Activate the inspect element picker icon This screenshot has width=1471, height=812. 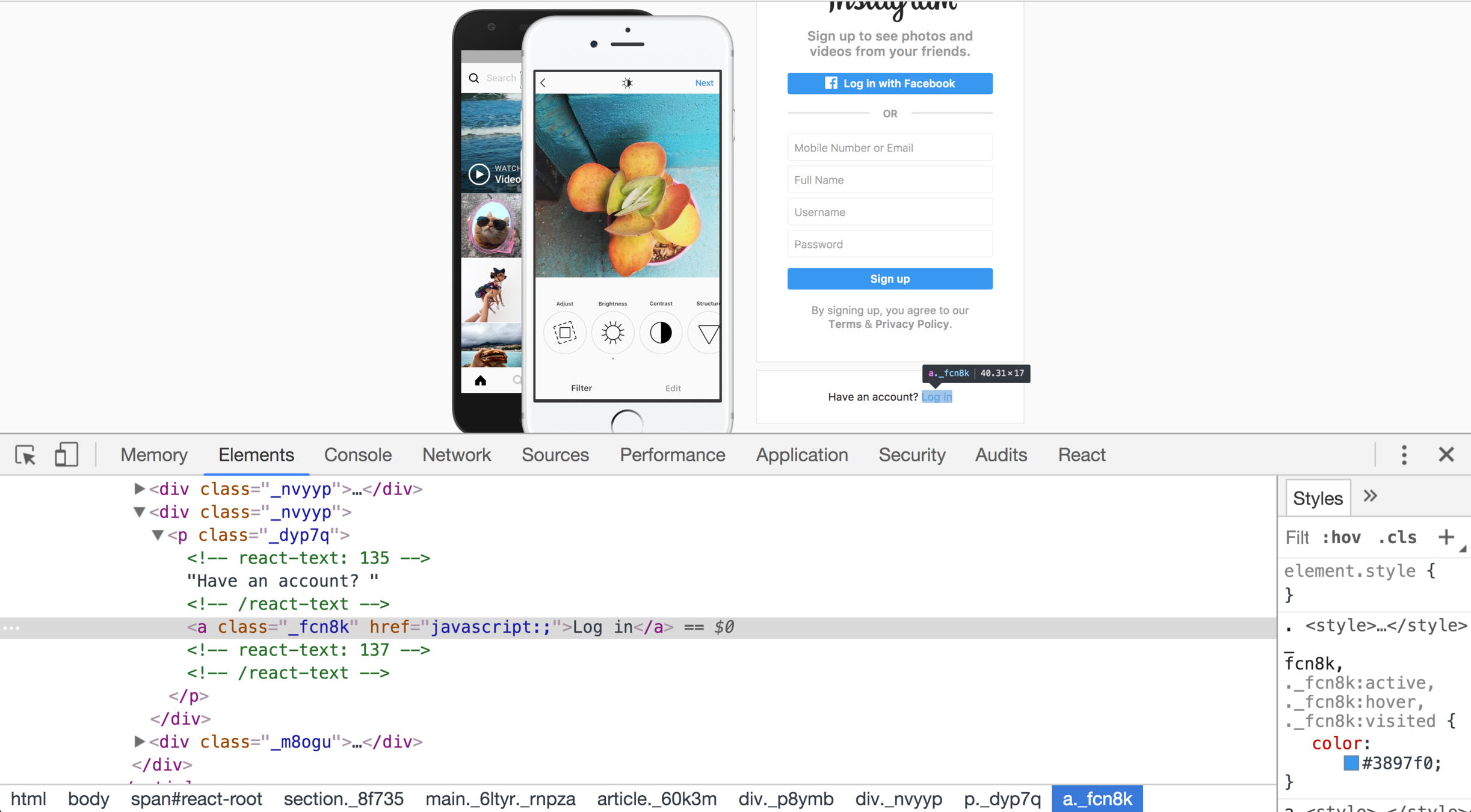[25, 455]
